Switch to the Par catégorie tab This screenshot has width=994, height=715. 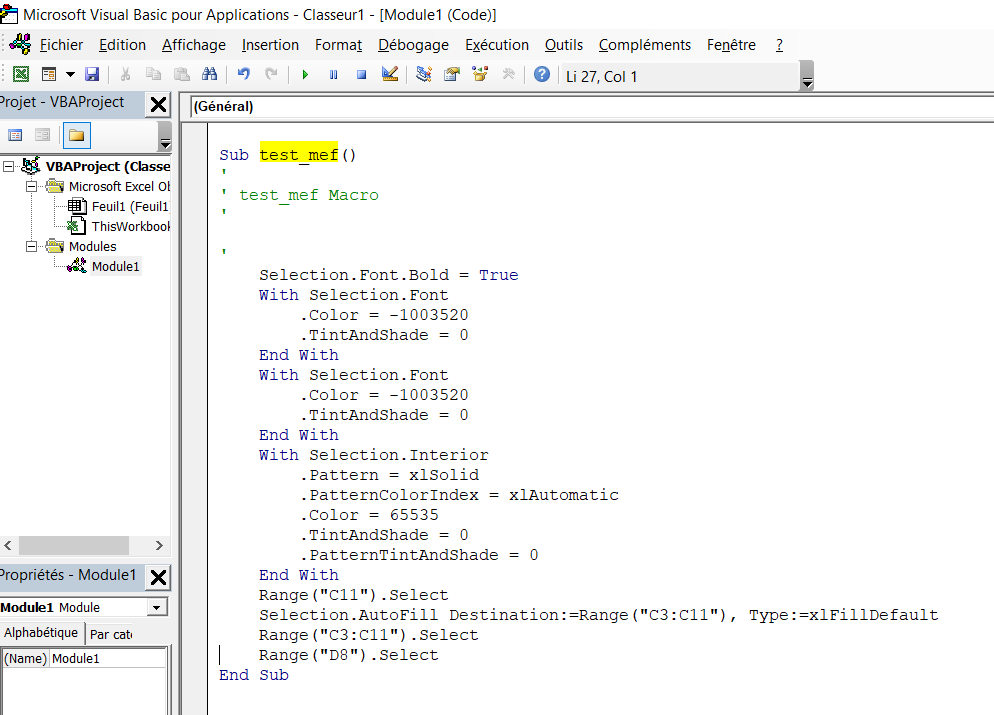pos(110,633)
